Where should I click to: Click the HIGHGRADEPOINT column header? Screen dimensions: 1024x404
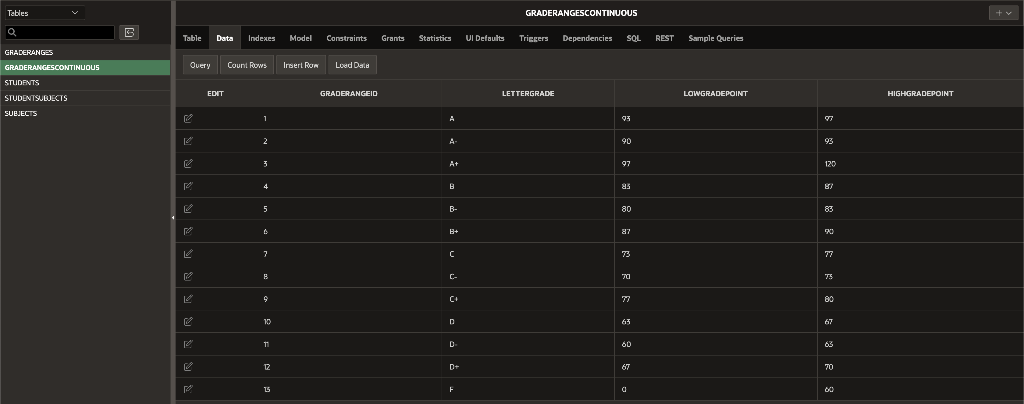tap(920, 93)
